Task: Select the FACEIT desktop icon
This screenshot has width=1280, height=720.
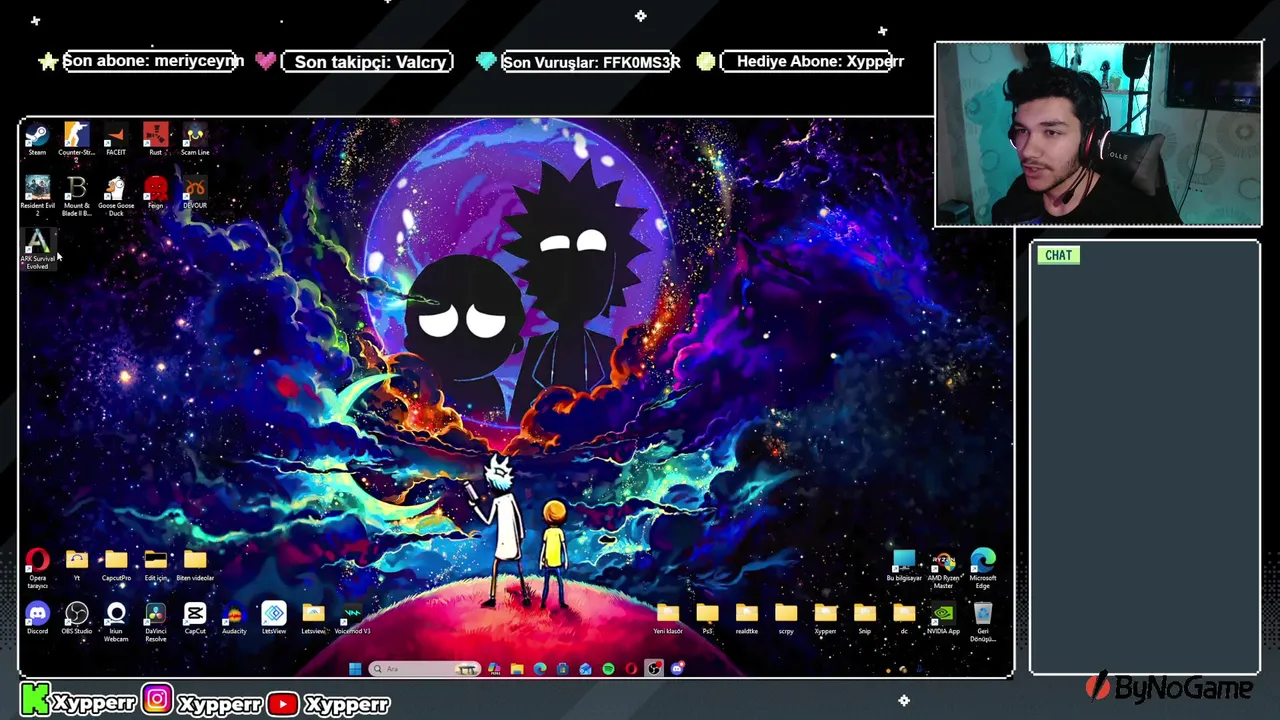Action: coord(116,139)
